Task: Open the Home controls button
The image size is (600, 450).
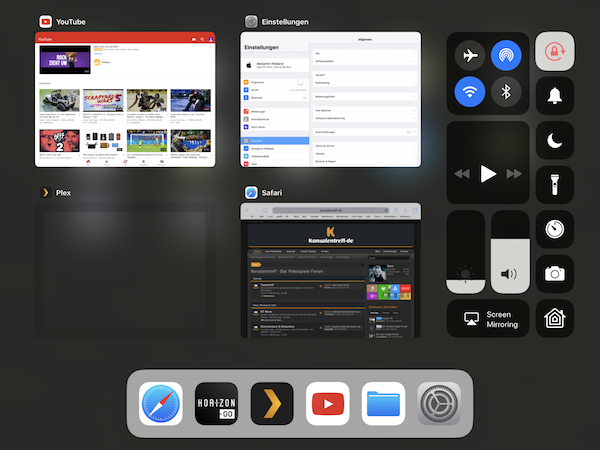Action: (554, 318)
